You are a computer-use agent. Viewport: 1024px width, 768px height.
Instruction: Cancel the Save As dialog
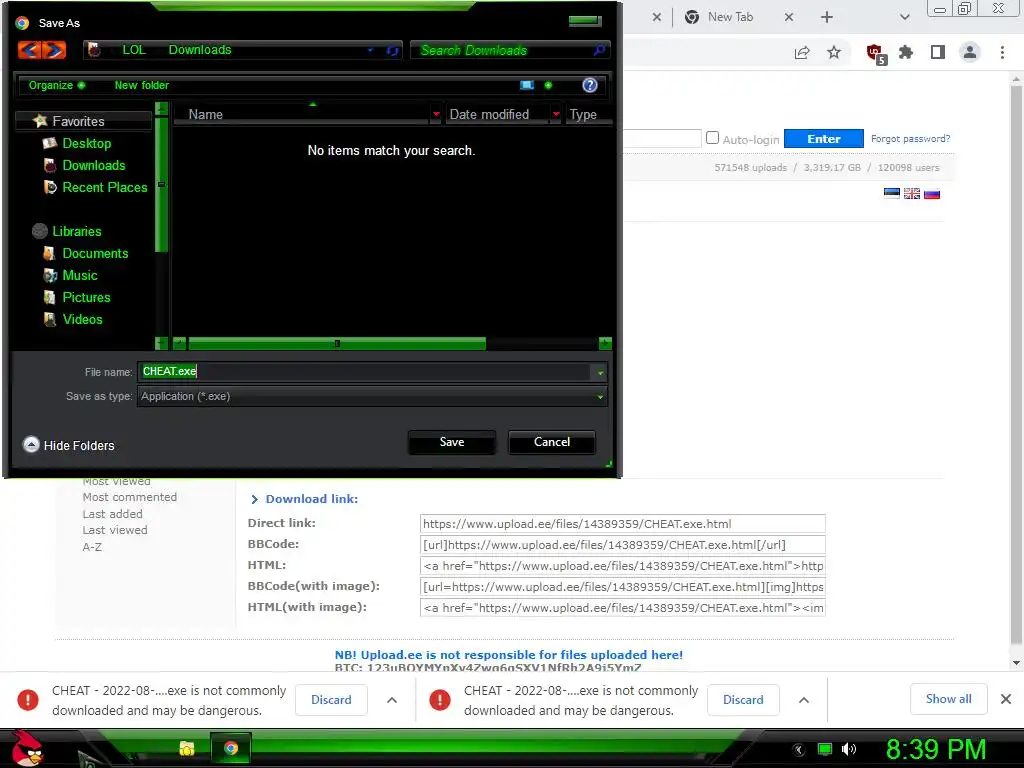(552, 442)
